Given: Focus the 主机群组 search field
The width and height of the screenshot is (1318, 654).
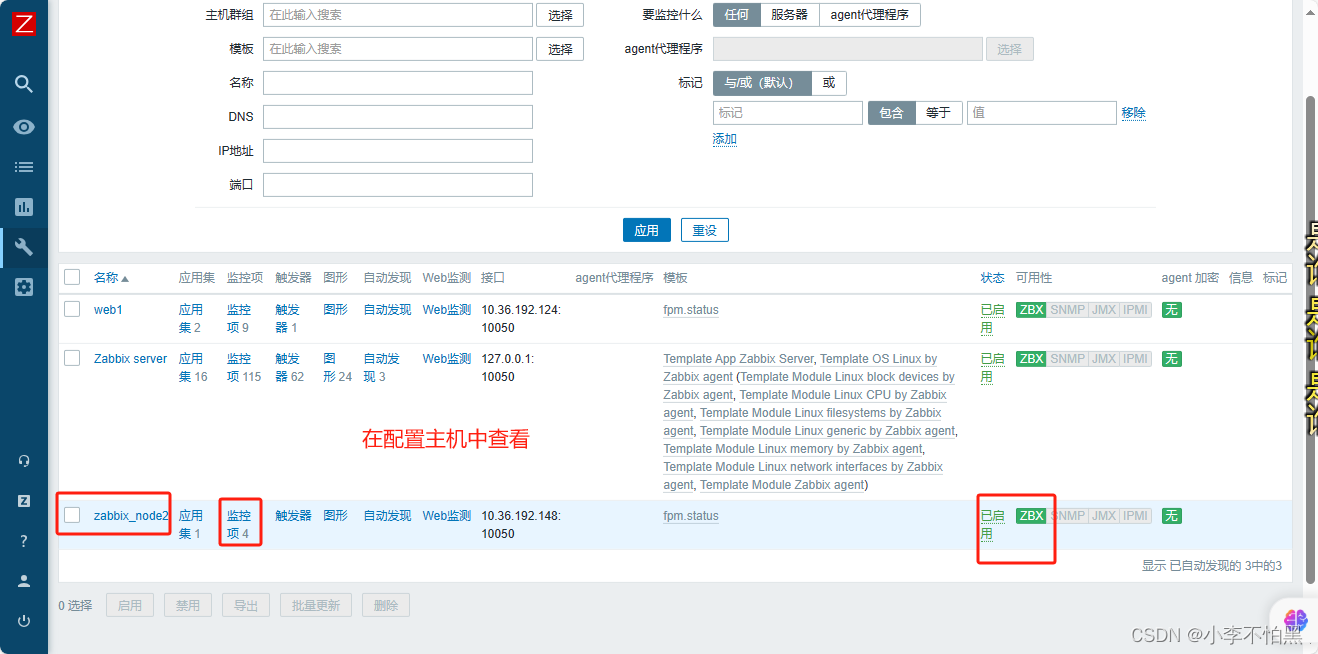Looking at the screenshot, I should [398, 15].
